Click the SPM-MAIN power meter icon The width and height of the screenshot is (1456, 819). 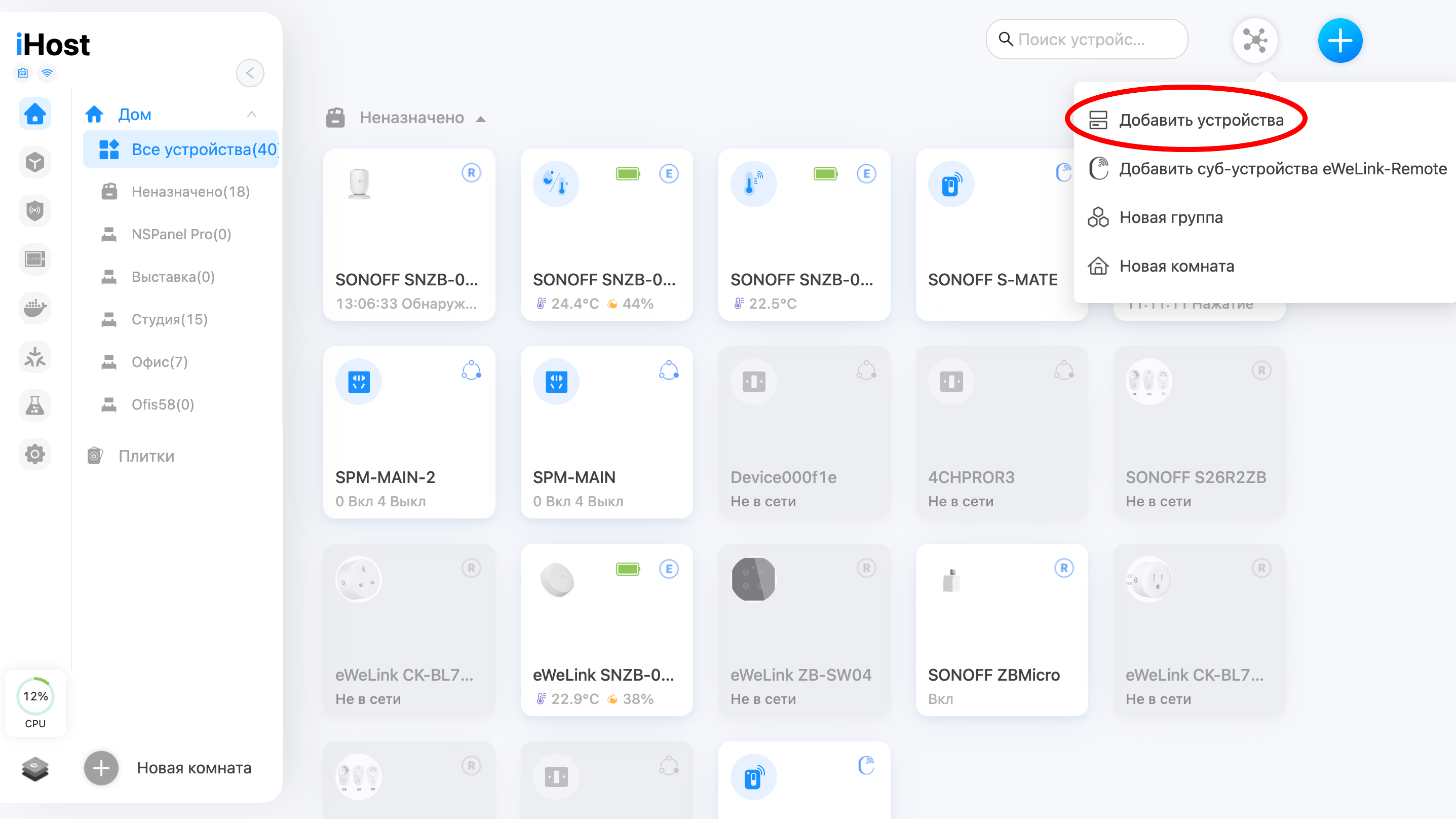pyautogui.click(x=556, y=382)
